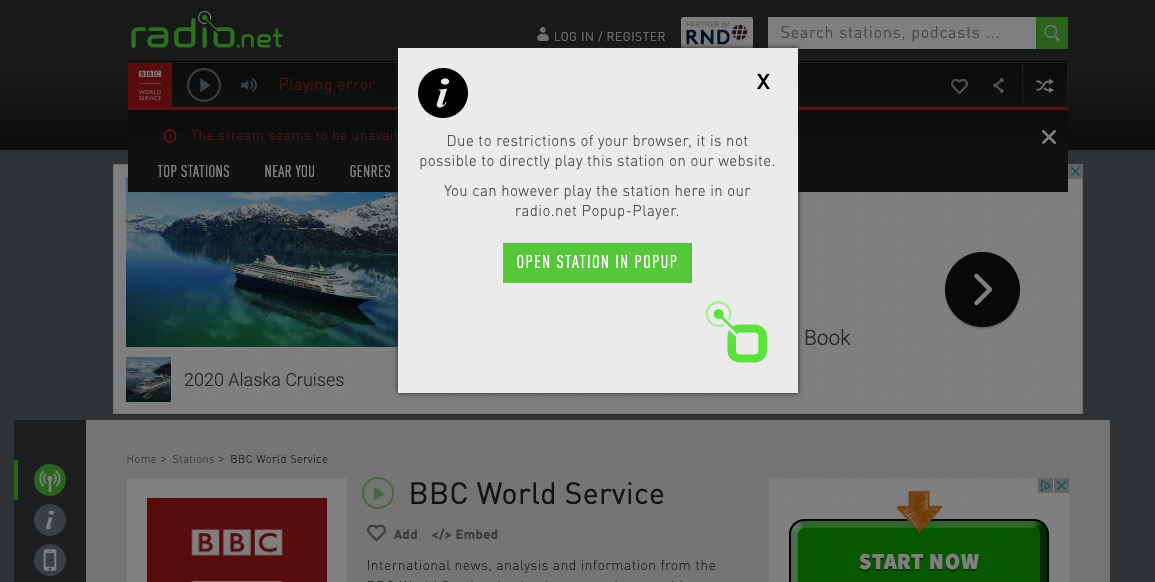This screenshot has width=1155, height=582.
Task: Click the green search magnifier button
Action: (x=1052, y=32)
